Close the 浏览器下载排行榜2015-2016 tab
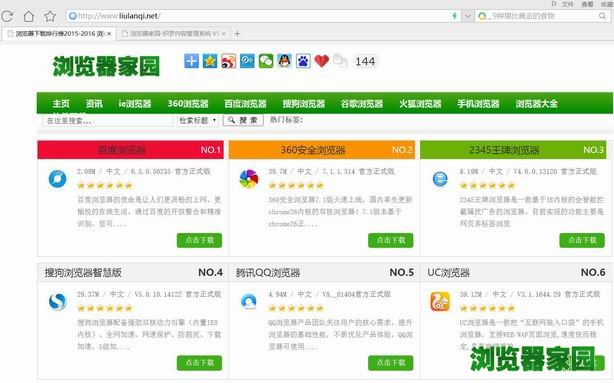The height and width of the screenshot is (383, 614). (x=109, y=34)
